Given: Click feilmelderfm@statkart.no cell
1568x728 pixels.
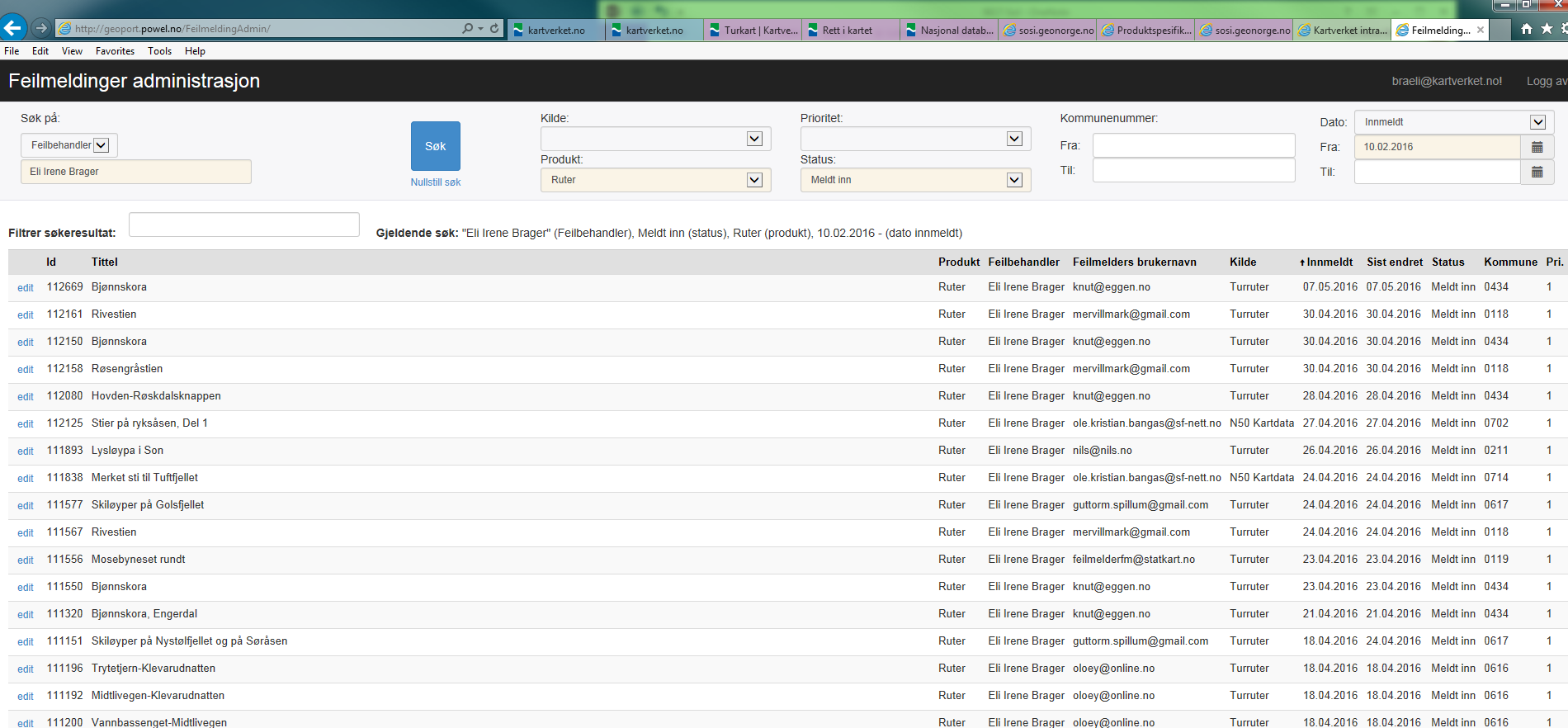Looking at the screenshot, I should [x=1134, y=560].
